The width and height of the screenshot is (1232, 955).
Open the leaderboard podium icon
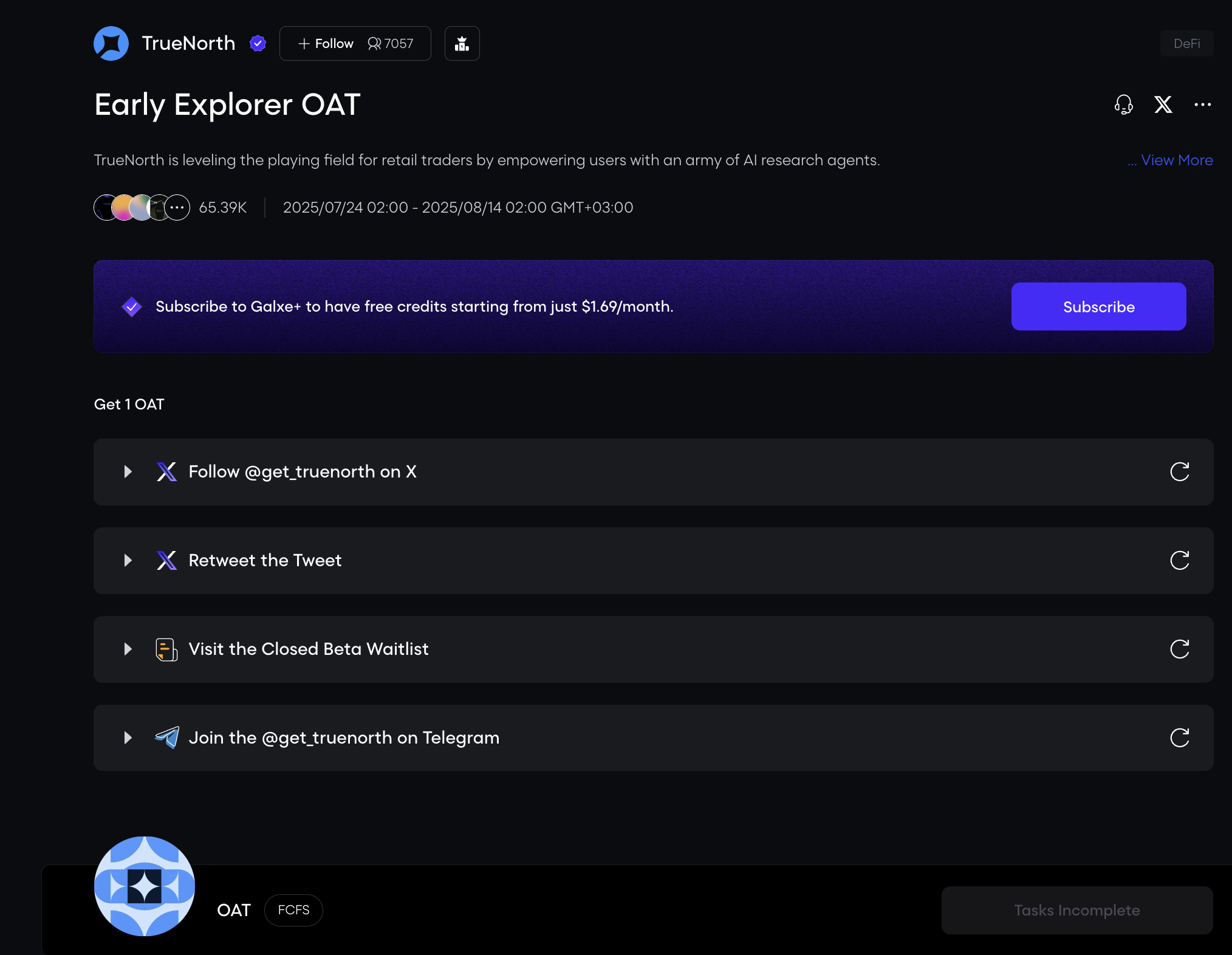click(x=462, y=43)
